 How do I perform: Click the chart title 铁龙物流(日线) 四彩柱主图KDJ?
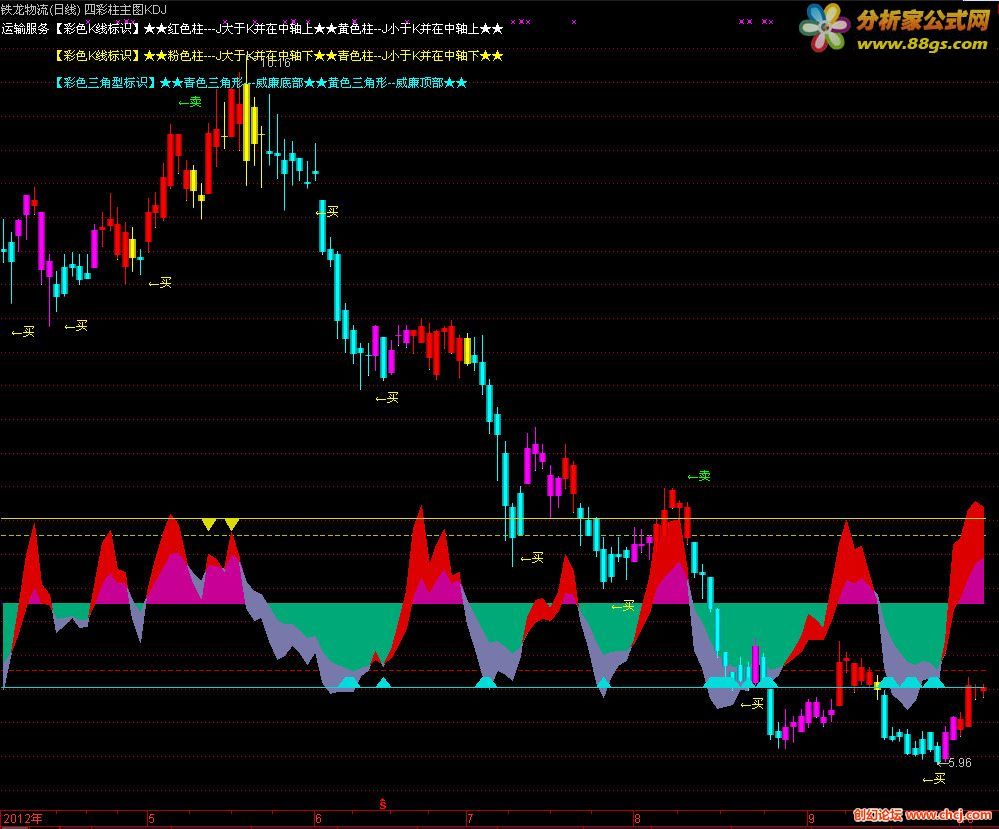83,10
